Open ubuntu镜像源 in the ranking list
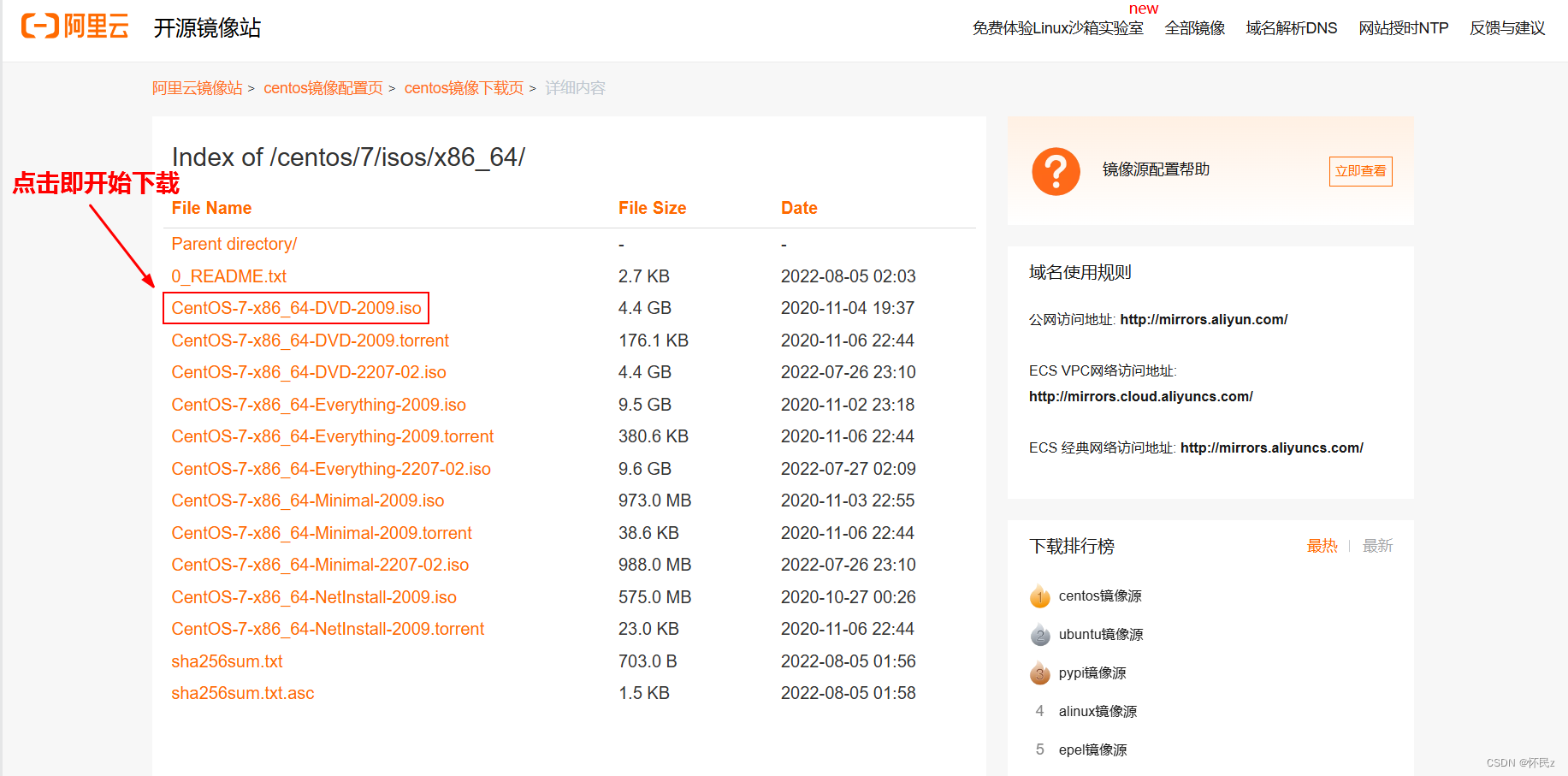Image resolution: width=1568 pixels, height=776 pixels. point(1101,635)
